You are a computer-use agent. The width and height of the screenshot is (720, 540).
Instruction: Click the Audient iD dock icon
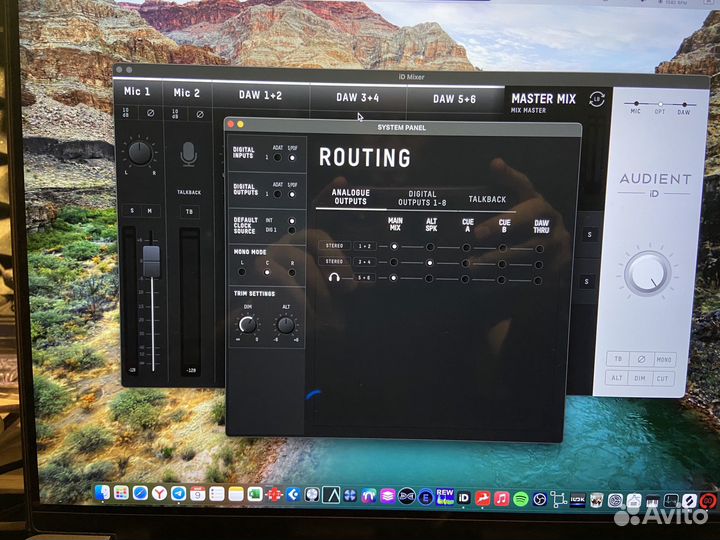[464, 495]
